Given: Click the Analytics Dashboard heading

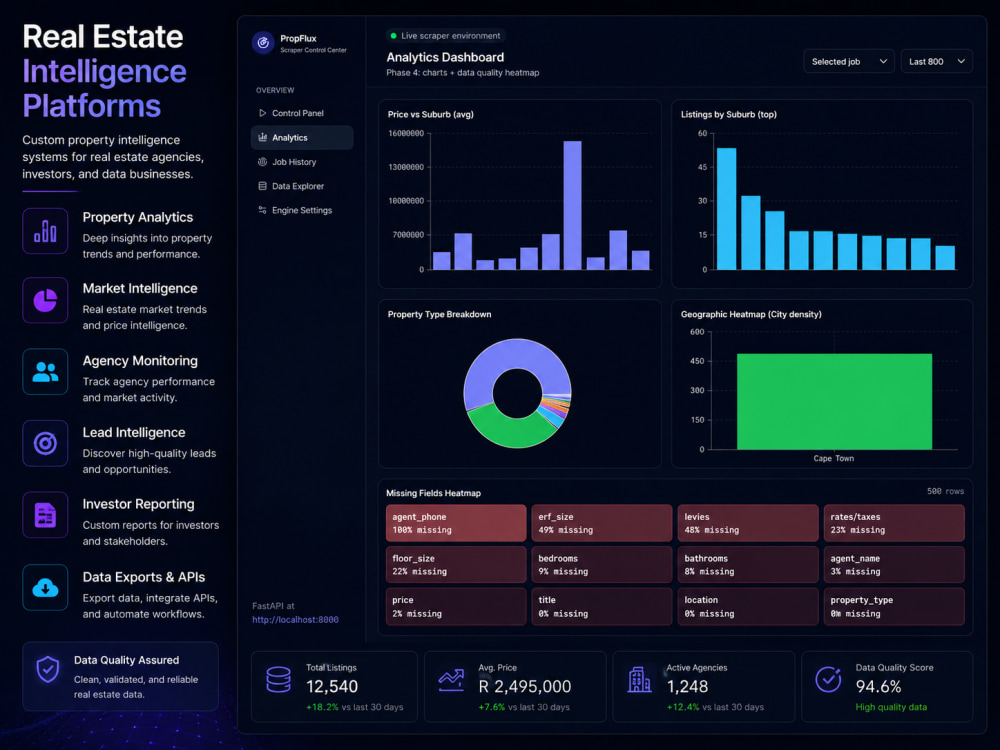Looking at the screenshot, I should (445, 57).
